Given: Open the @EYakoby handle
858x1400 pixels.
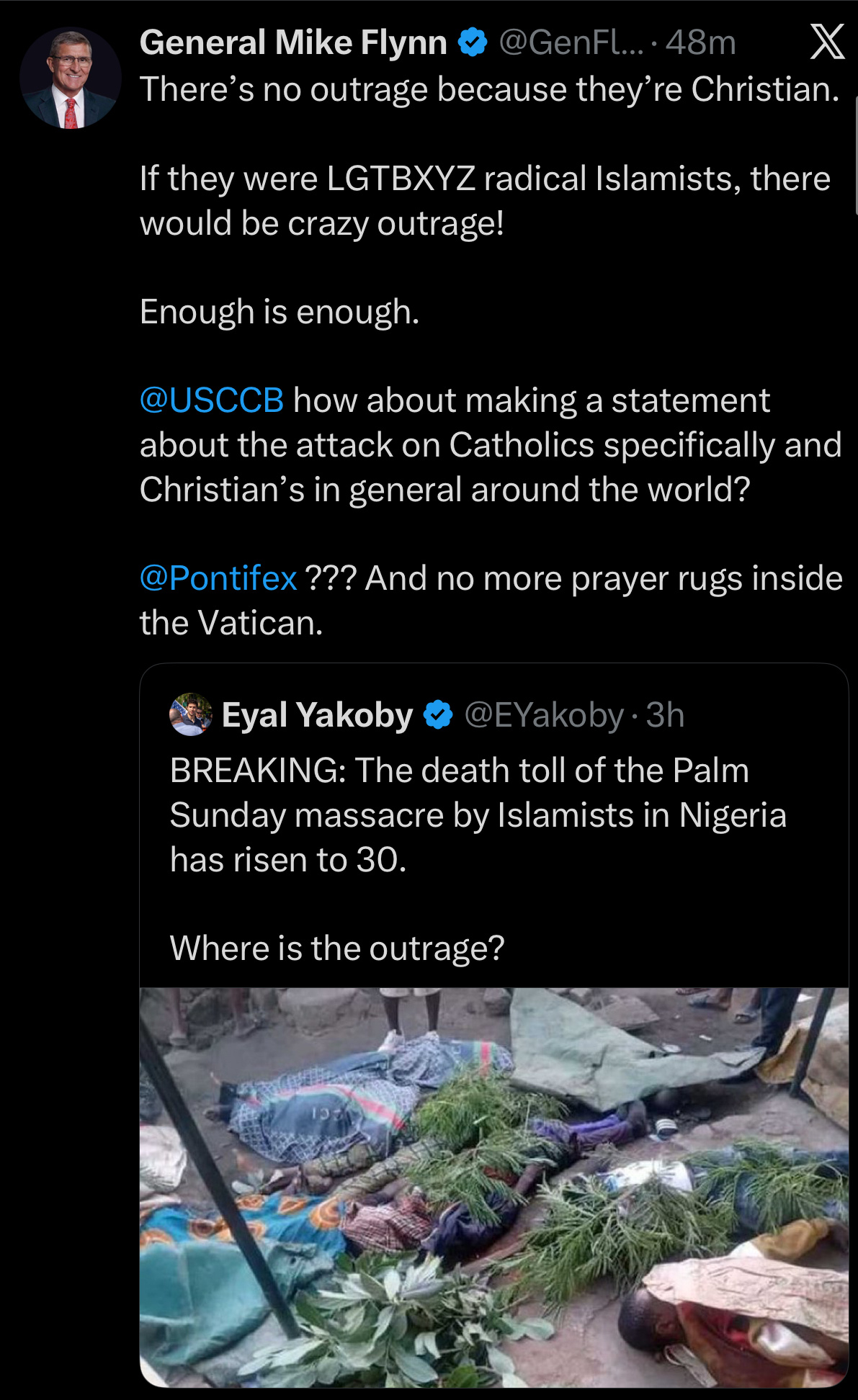Looking at the screenshot, I should [x=544, y=715].
